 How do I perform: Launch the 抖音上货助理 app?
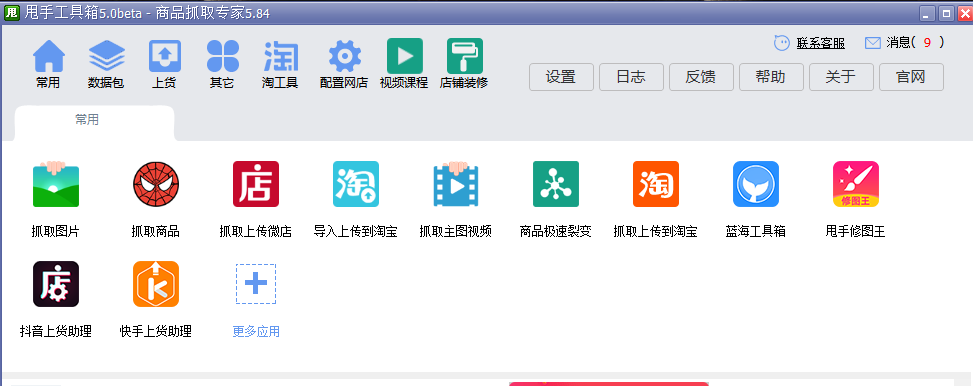pos(56,284)
